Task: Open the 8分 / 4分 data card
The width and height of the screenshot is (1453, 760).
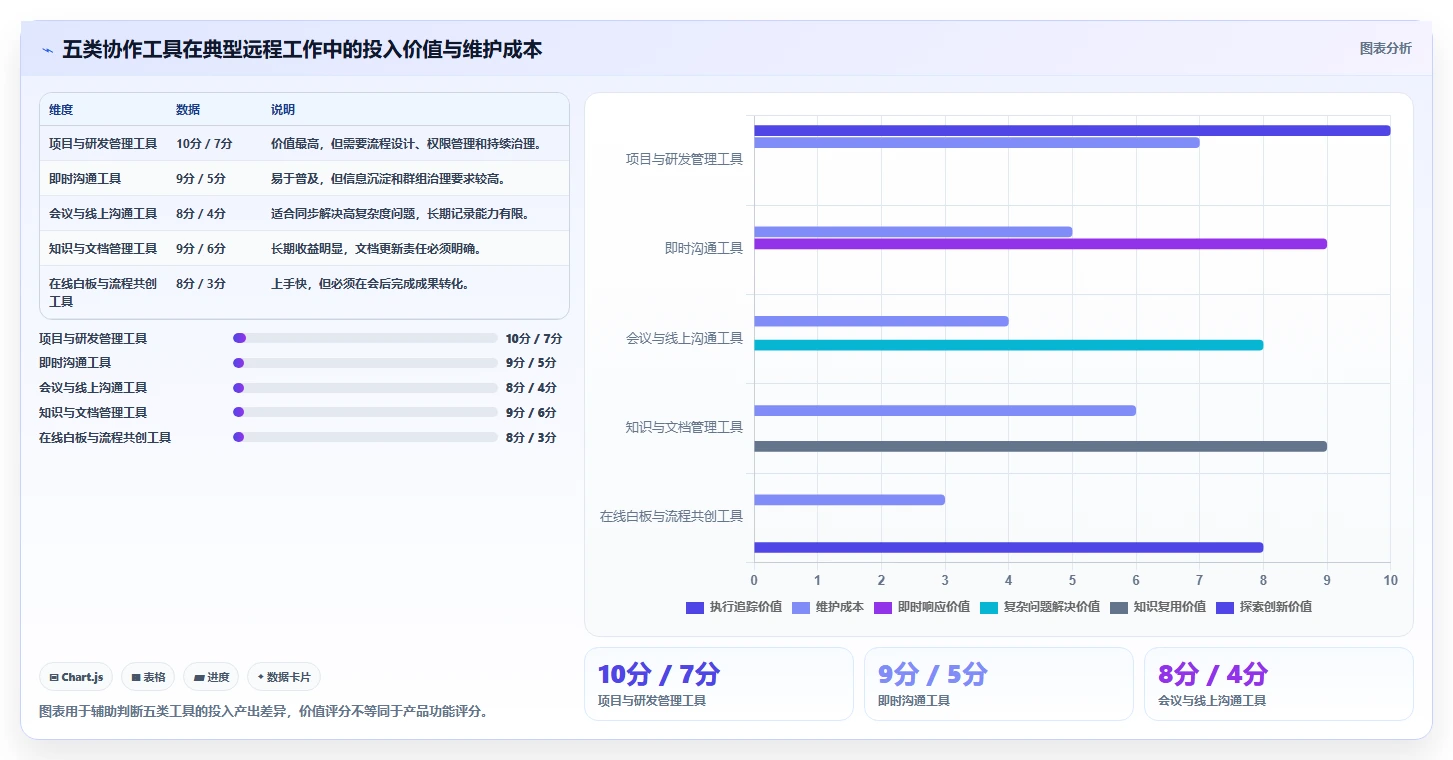Action: point(1278,684)
